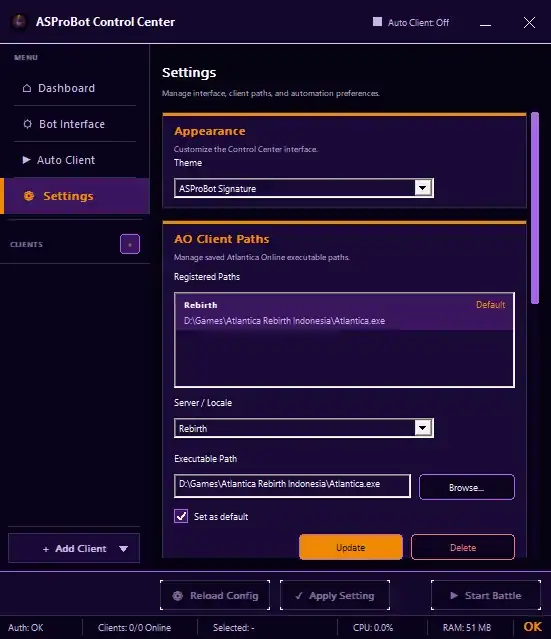The width and height of the screenshot is (551, 639).
Task: Click the play icon on Start Battle
Action: [454, 595]
